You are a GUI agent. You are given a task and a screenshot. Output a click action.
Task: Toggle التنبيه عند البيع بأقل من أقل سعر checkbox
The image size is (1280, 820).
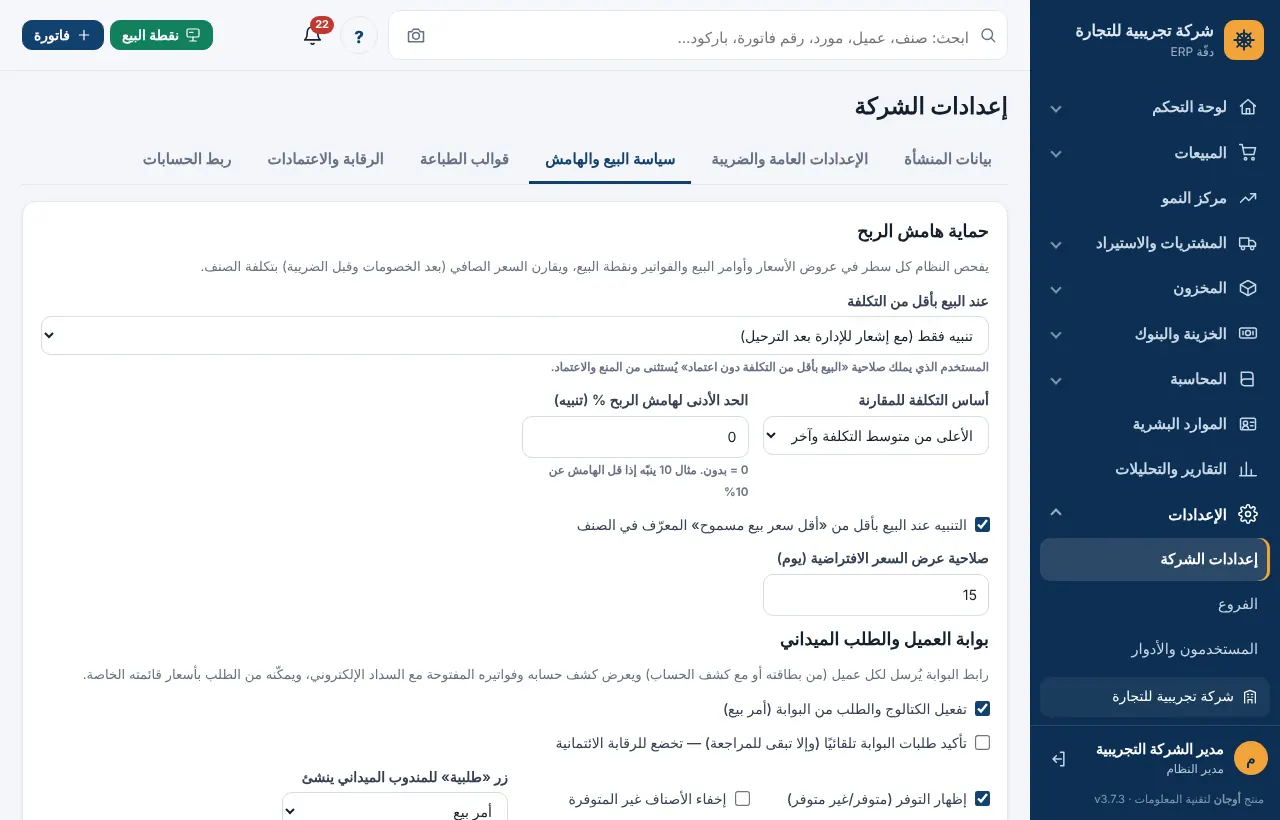coord(982,525)
